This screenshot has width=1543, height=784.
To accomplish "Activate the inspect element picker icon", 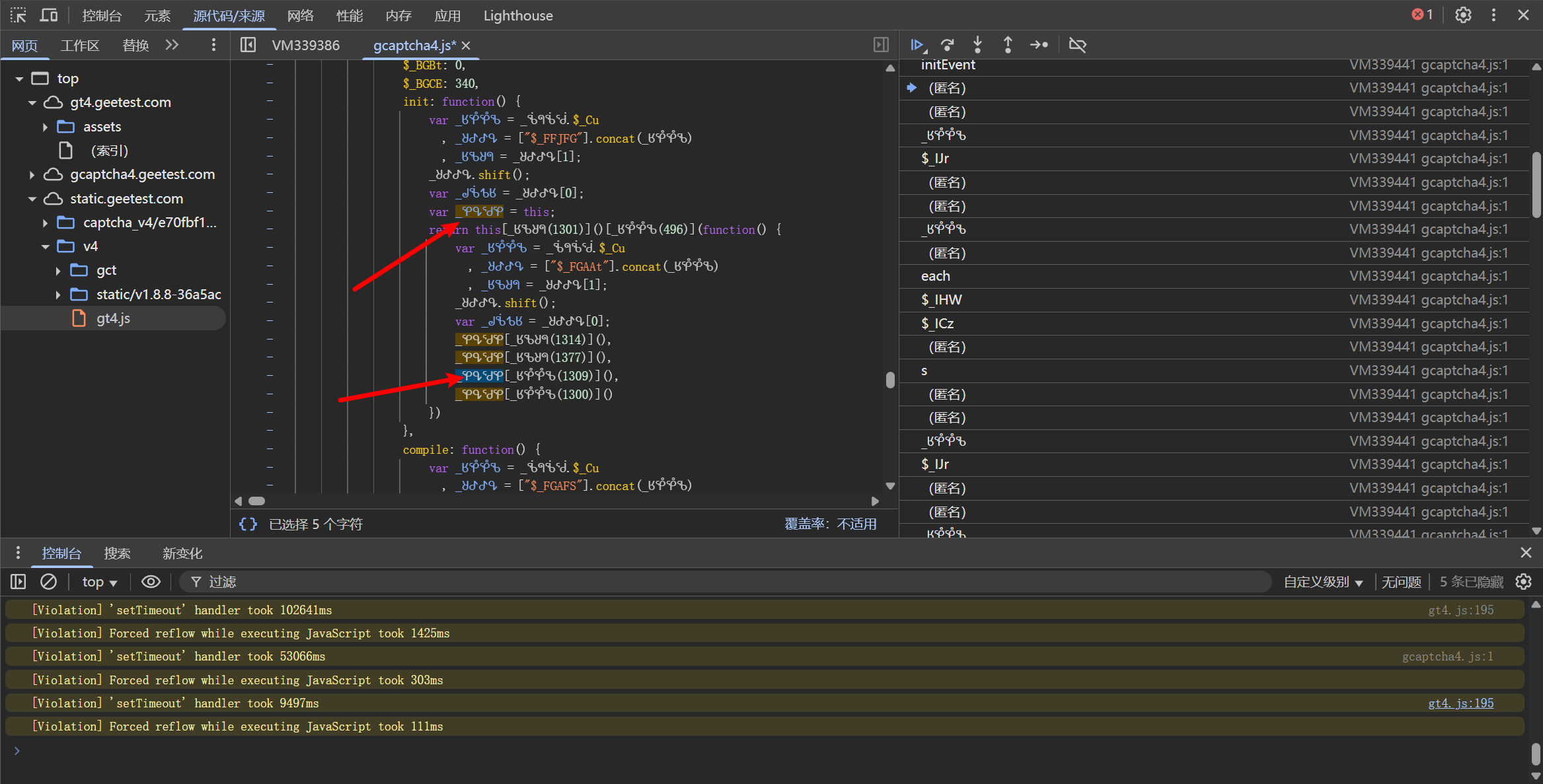I will tap(18, 15).
